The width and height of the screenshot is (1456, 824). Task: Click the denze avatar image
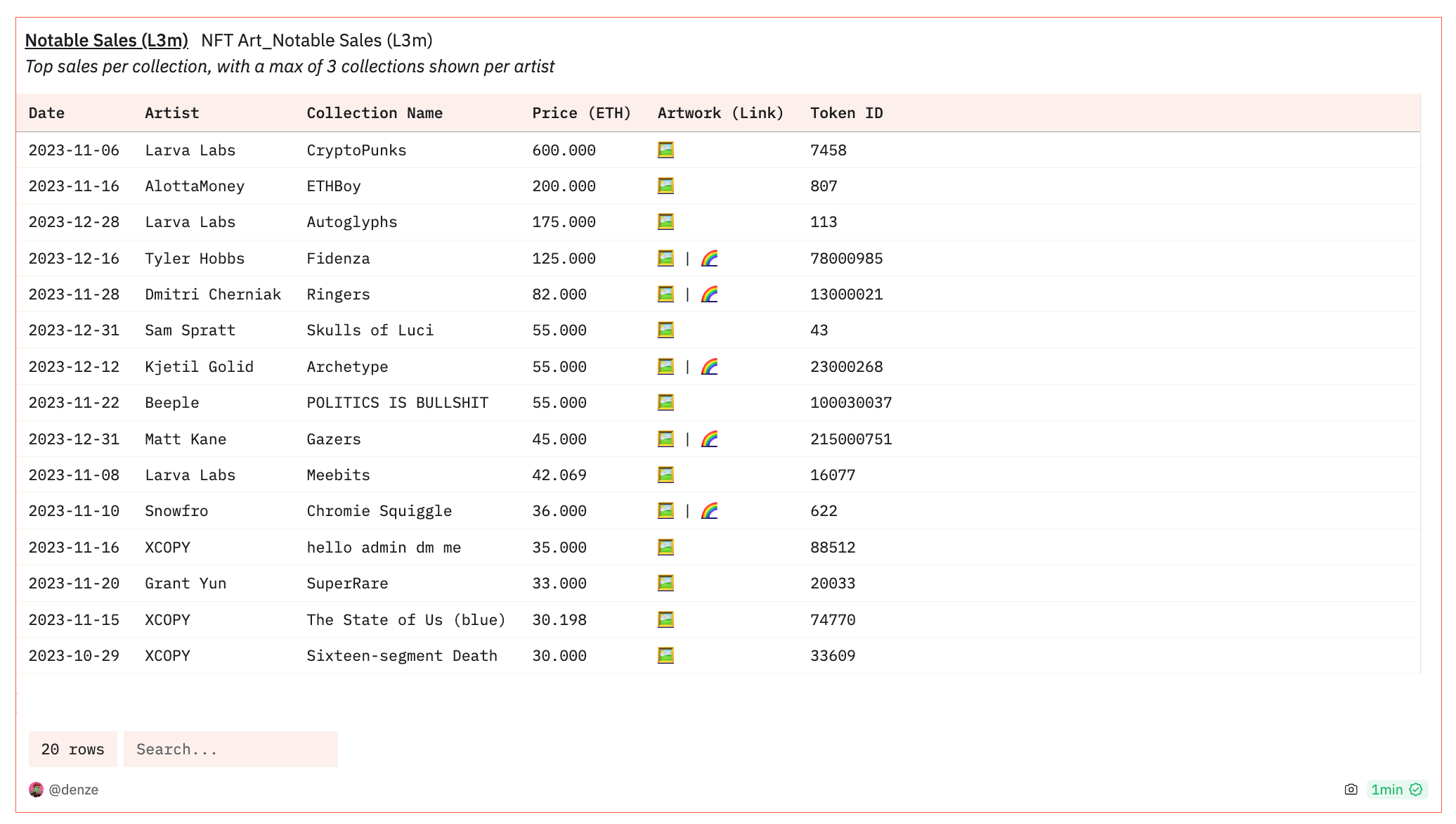point(36,790)
